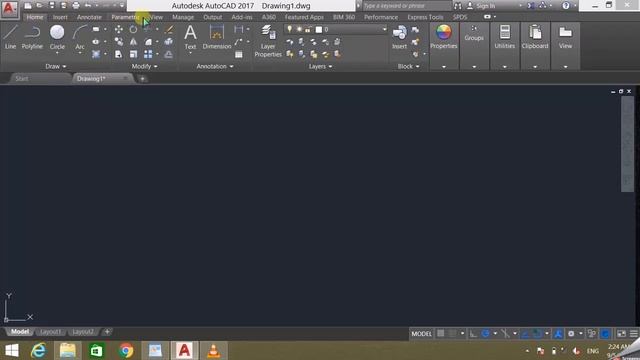Expand the Layers panel dropdown
The width and height of the screenshot is (640, 360).
(x=320, y=66)
